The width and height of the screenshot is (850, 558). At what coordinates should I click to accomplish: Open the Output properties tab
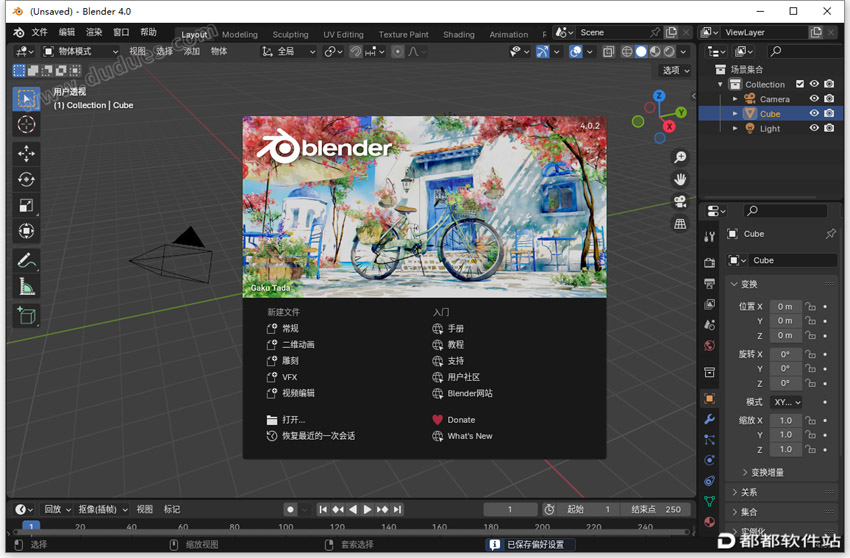pyautogui.click(x=710, y=284)
